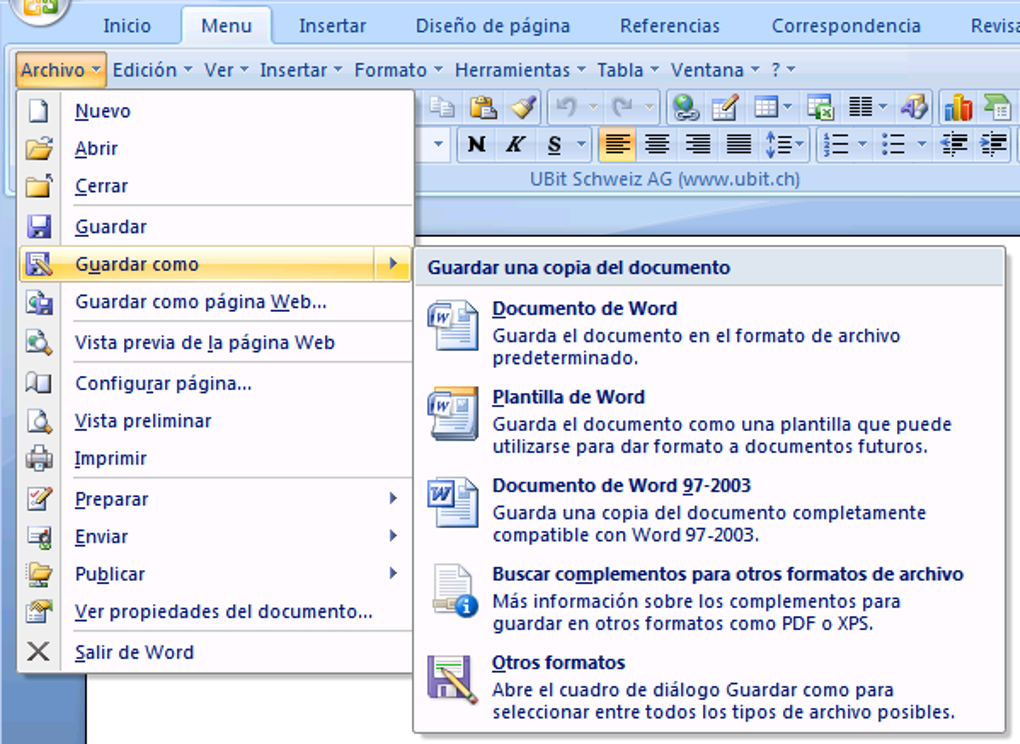Switch to the Referencias tab
The image size is (1020, 744).
click(669, 26)
